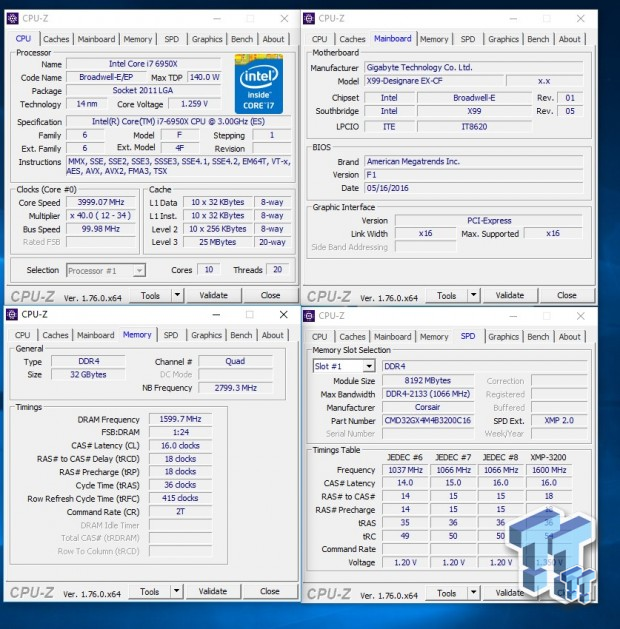Click NB Frequency value 2799.3 MHz

coord(235,388)
